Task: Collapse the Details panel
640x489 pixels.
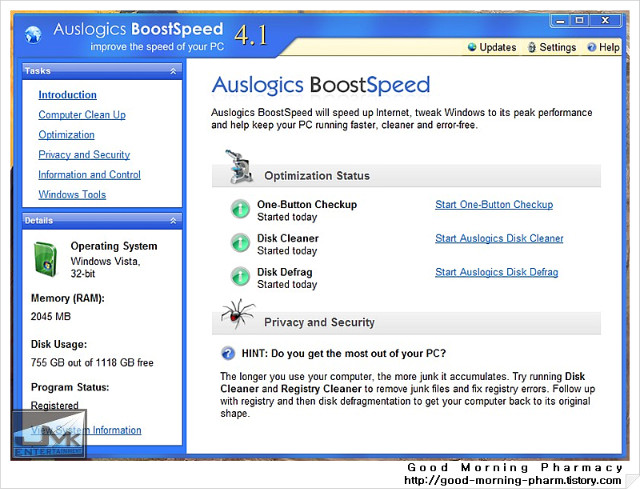Action: tap(173, 220)
